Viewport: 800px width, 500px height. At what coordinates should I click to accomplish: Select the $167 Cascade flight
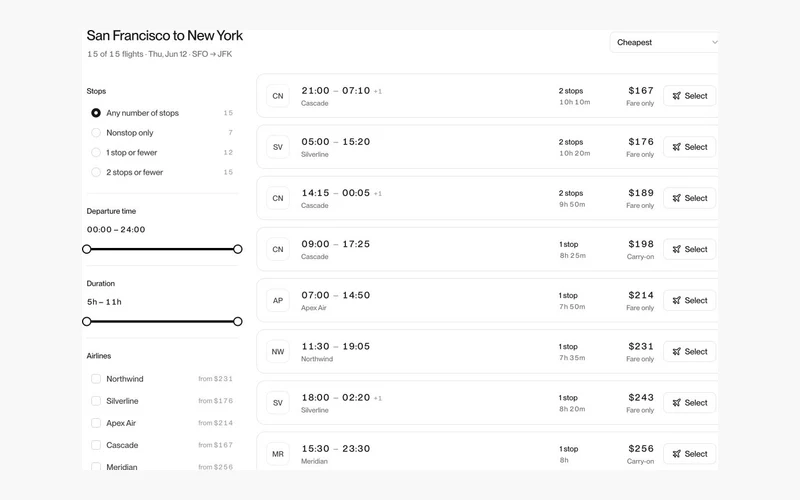point(689,96)
